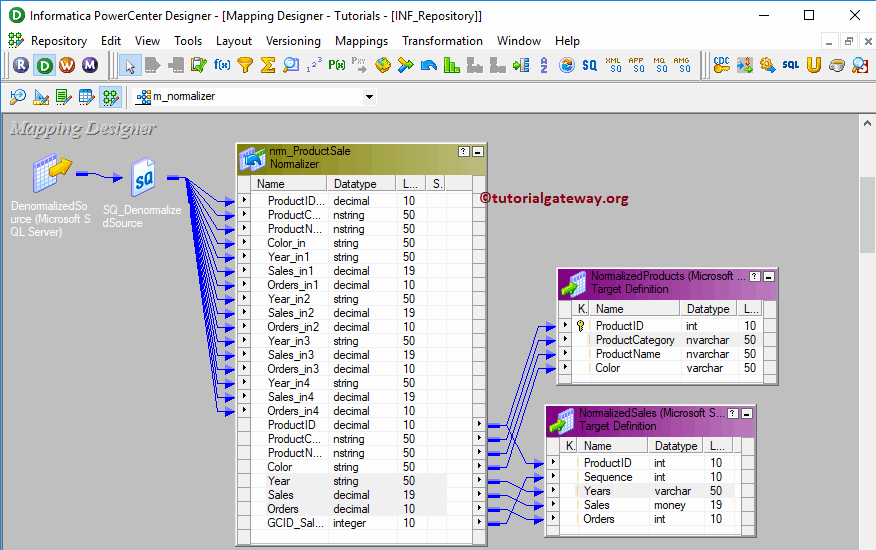Open the Repository menu
Screen dimensions: 876x550
click(59, 41)
